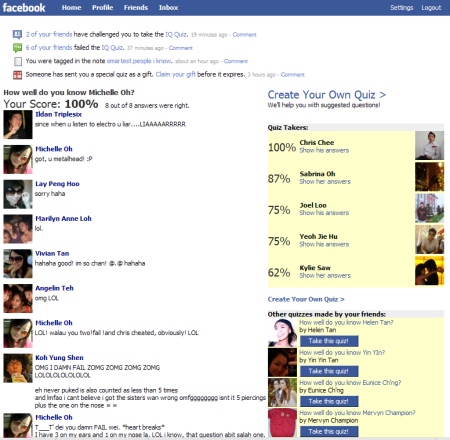Comment on the failed IQ Quiz notification
This screenshot has height=440, width=450.
point(181,48)
